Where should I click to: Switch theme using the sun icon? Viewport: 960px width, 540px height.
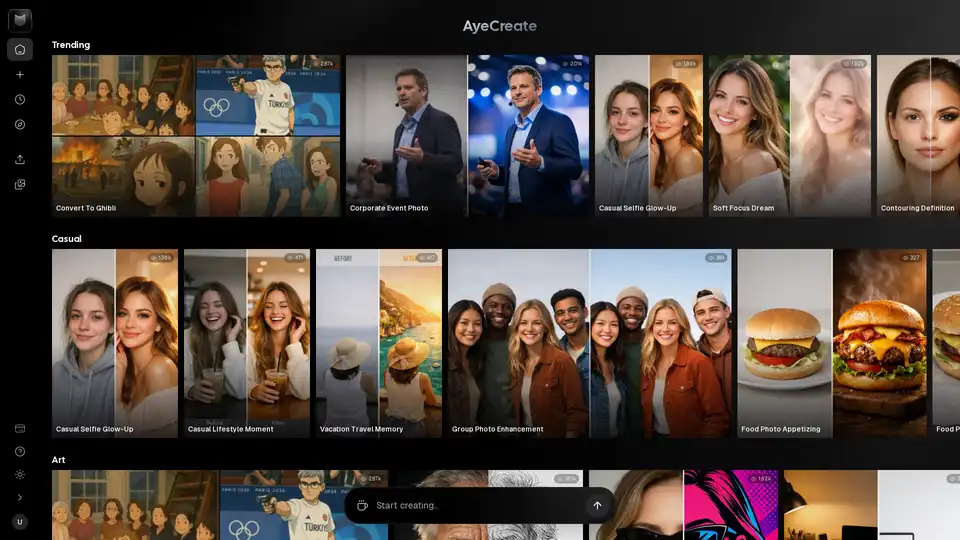coord(20,474)
